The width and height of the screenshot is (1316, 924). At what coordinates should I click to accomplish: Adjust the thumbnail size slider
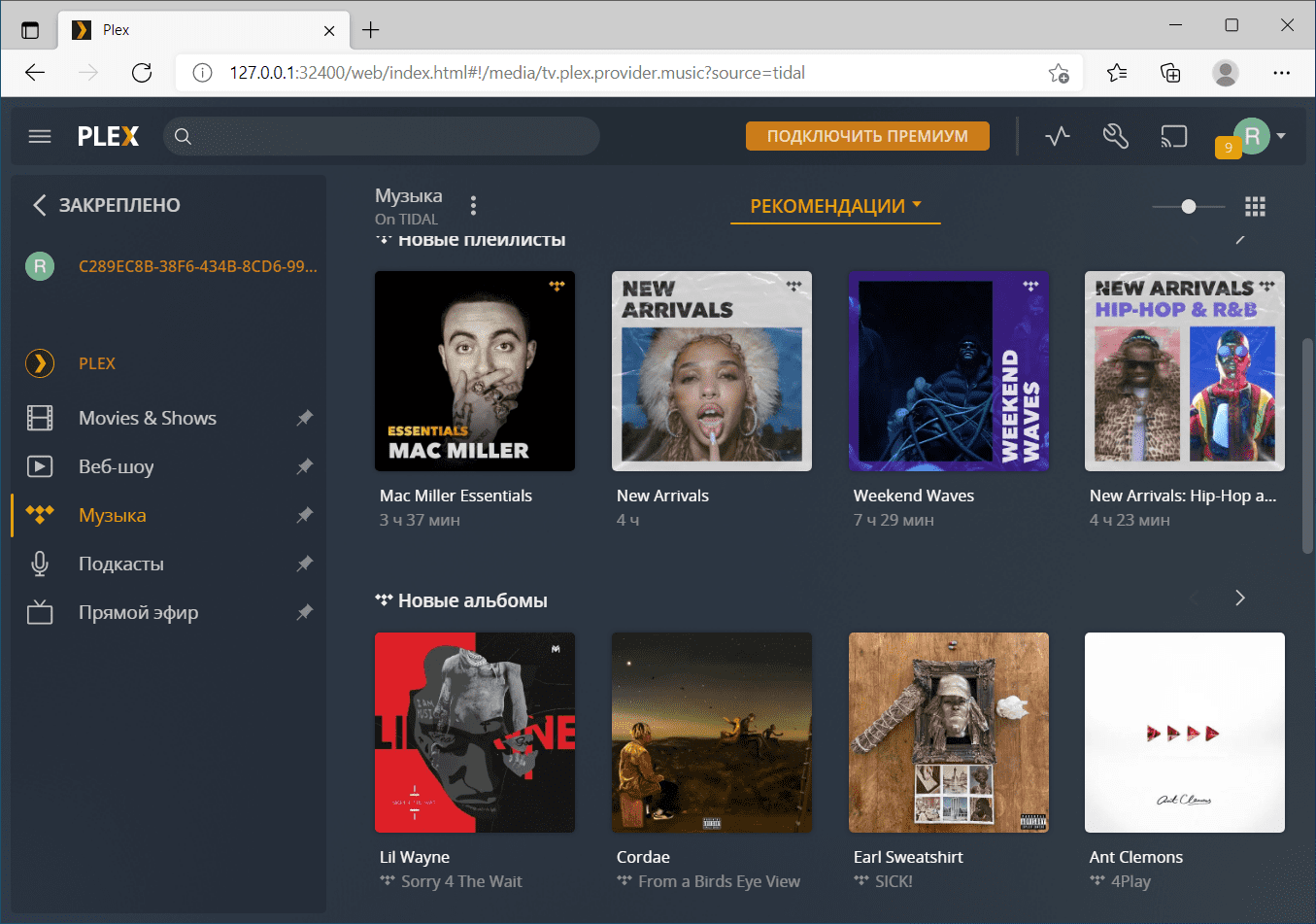(1188, 206)
